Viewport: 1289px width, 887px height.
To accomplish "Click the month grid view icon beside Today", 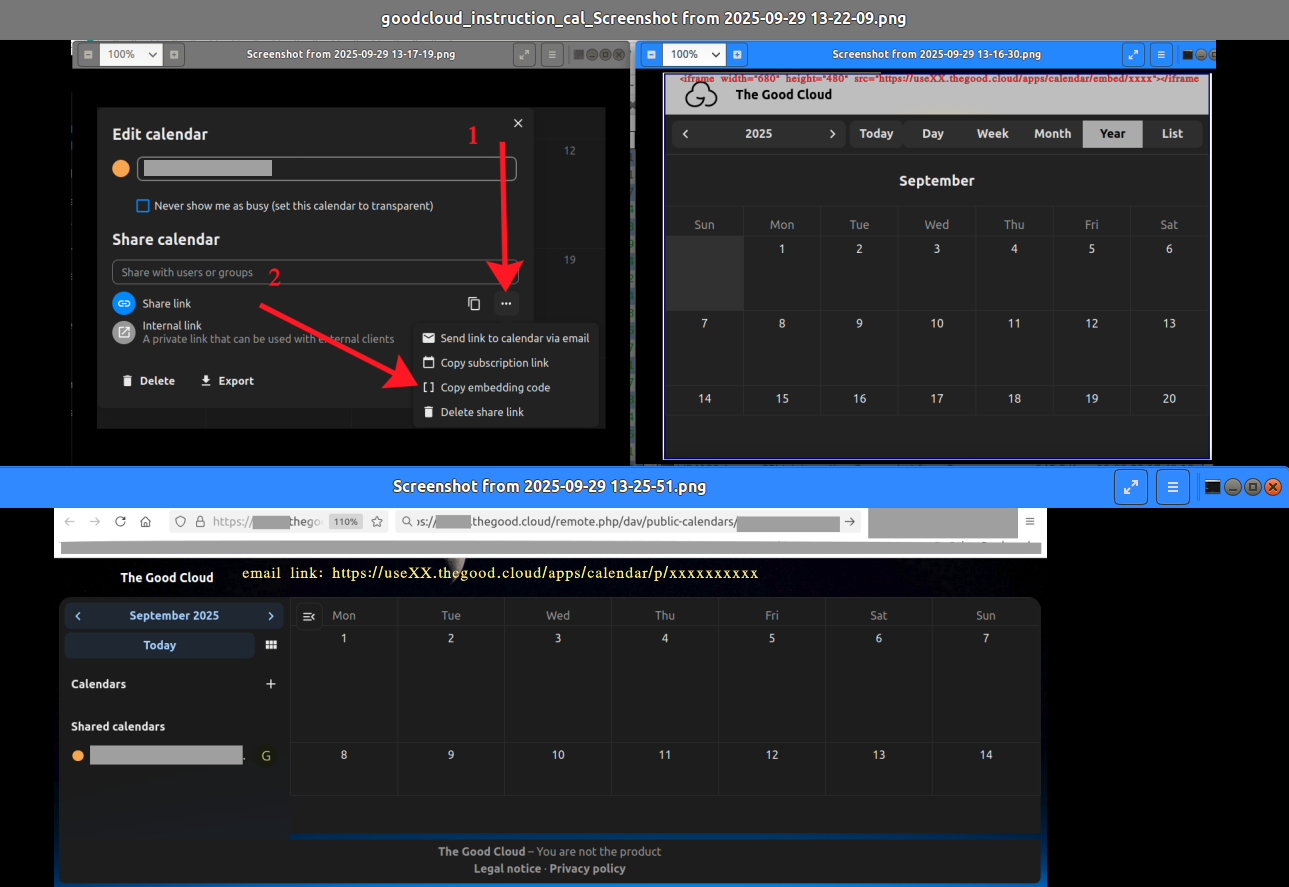I will click(x=271, y=645).
